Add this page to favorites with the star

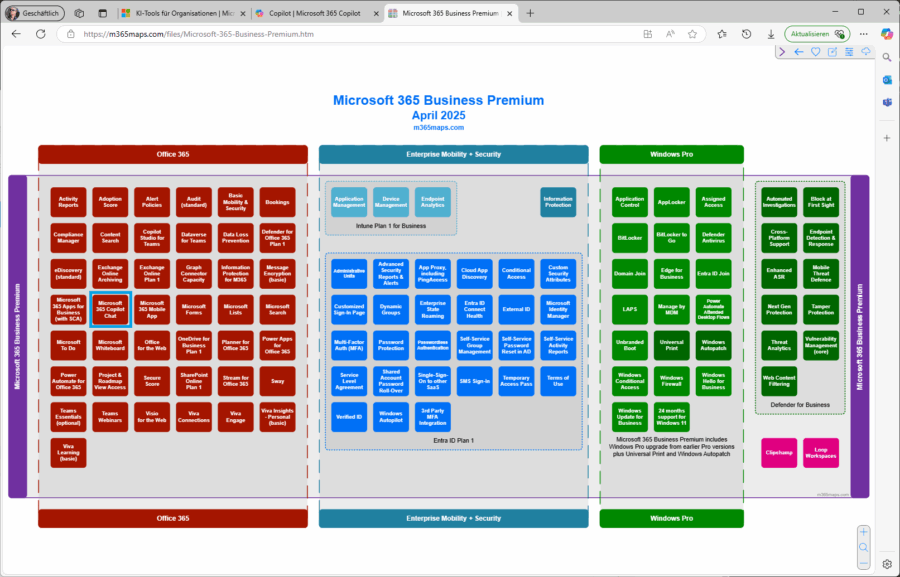coord(693,34)
